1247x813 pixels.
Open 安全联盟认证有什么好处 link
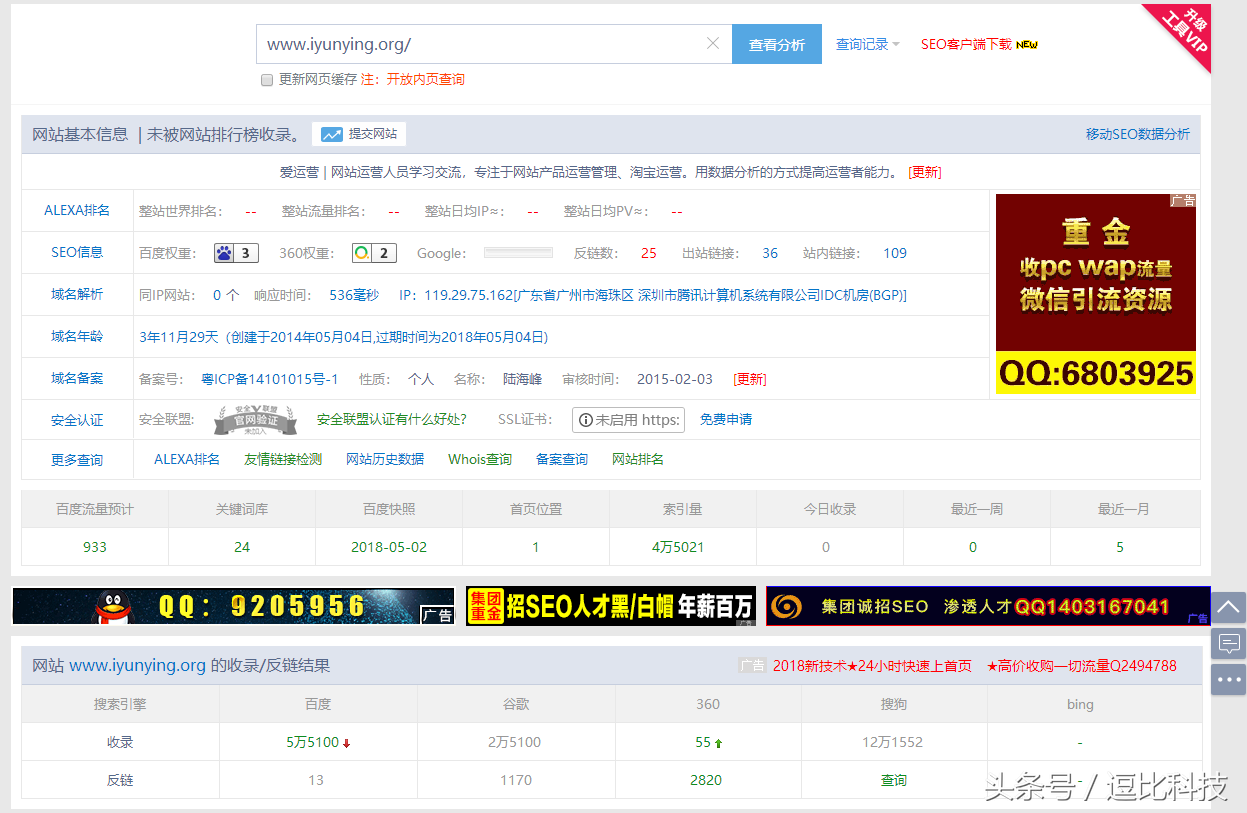click(x=392, y=420)
